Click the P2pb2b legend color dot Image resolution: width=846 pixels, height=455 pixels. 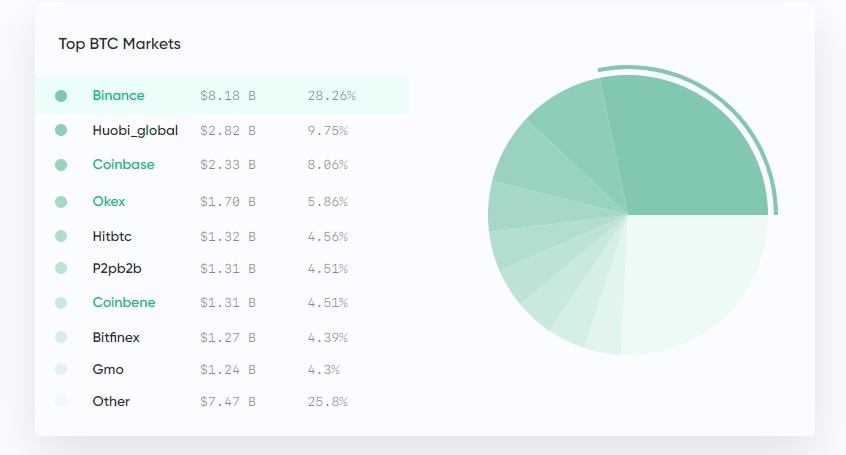(x=61, y=268)
